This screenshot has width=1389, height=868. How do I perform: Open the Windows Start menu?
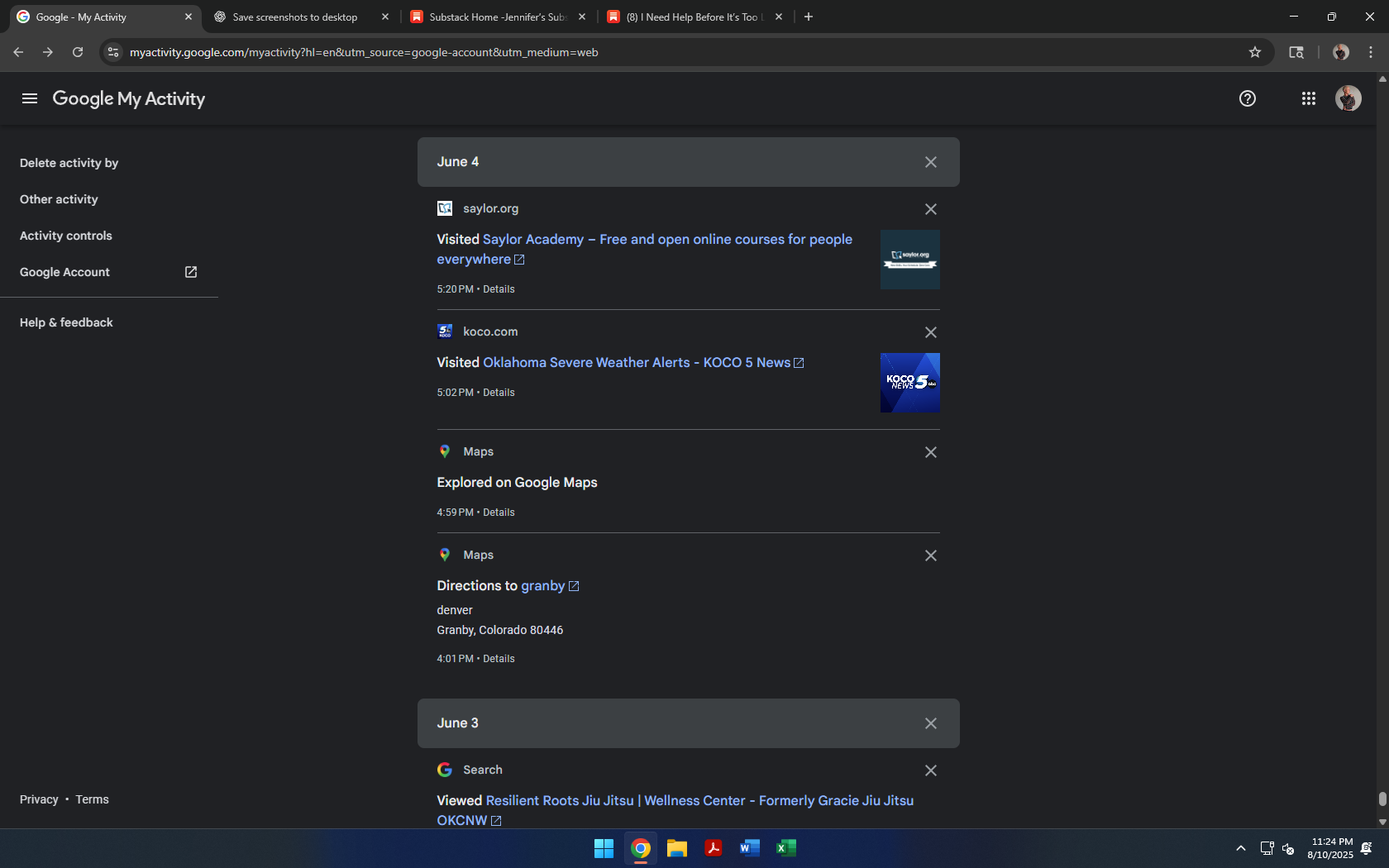coord(604,848)
